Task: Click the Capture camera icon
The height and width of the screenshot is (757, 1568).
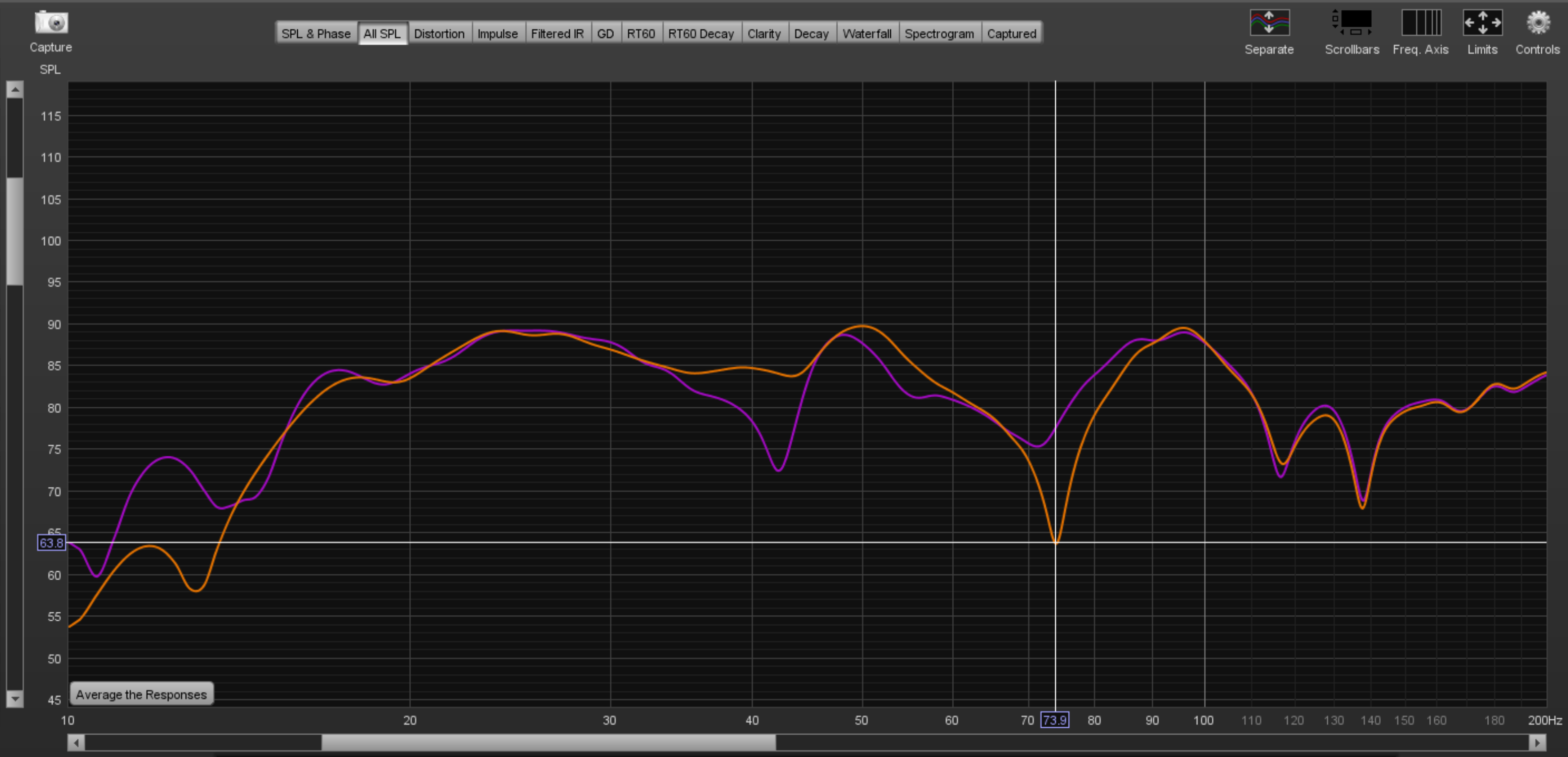Action: coord(51,23)
